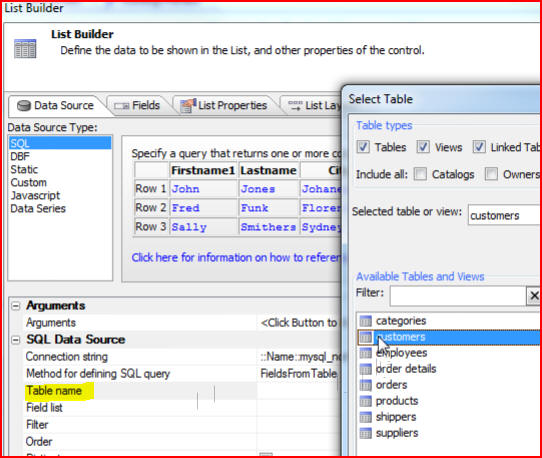Screen dimensions: 542x458
Task: Click the orders table icon
Action: point(365,385)
